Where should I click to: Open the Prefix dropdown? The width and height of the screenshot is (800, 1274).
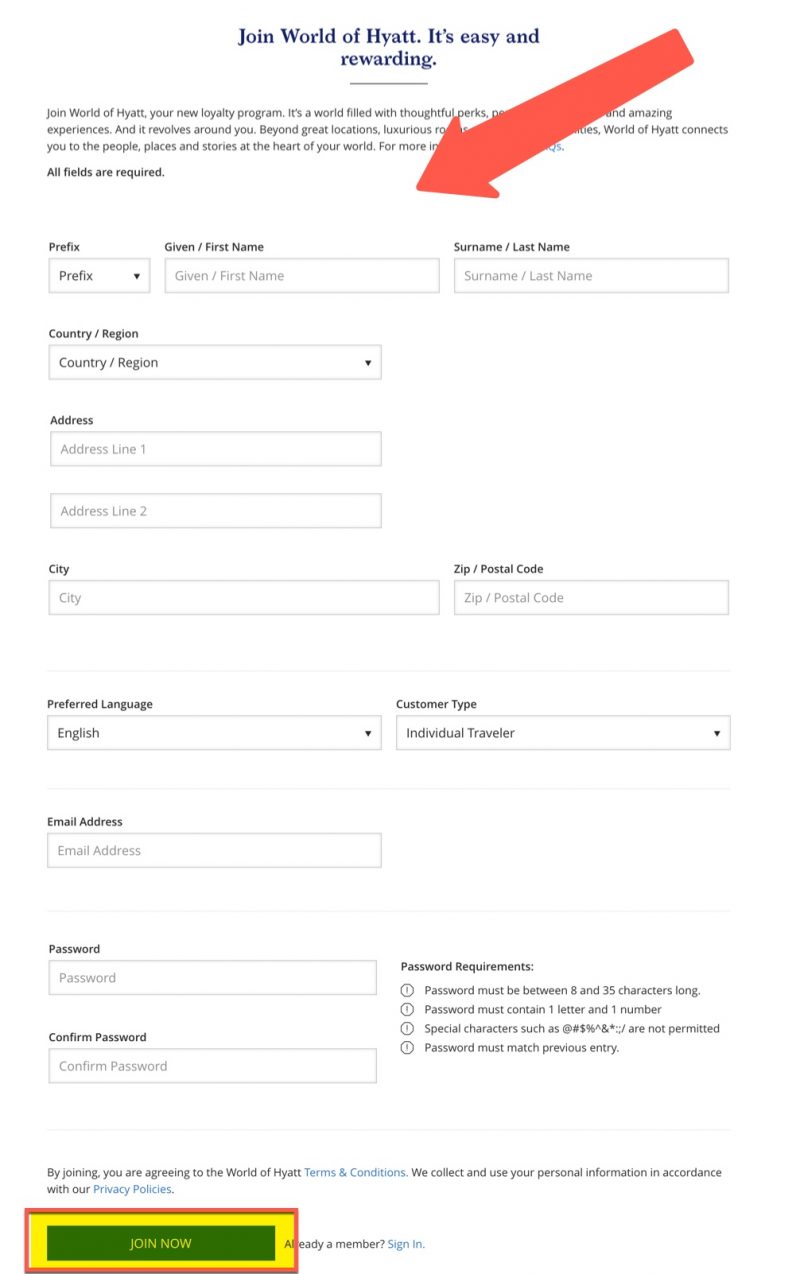coord(98,275)
